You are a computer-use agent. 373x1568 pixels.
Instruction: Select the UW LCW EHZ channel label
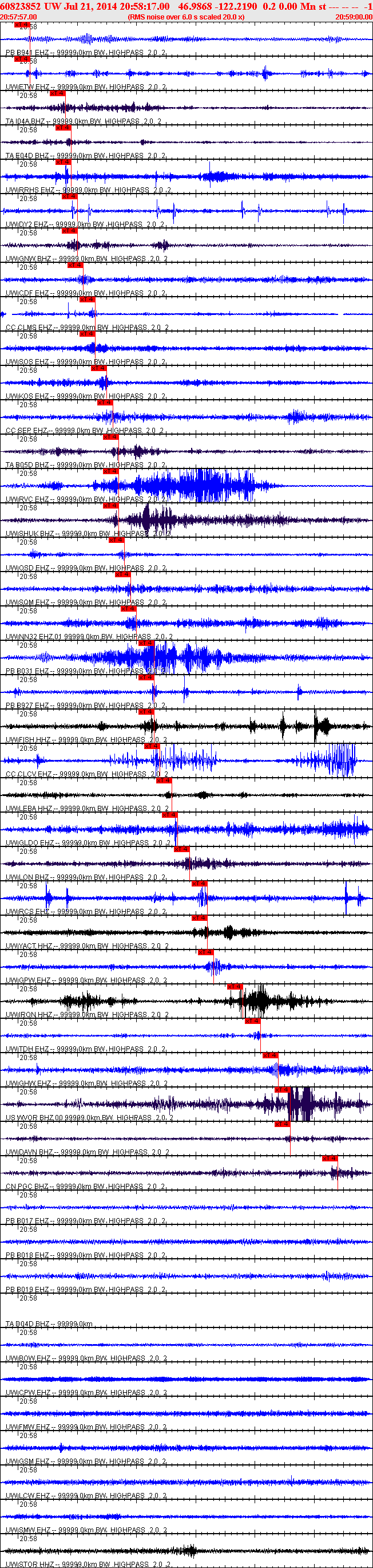[28, 1496]
